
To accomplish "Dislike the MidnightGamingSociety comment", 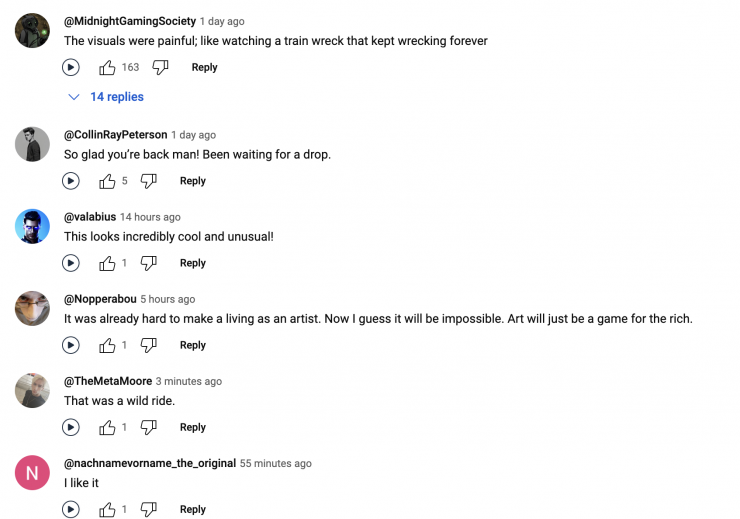I will [160, 68].
